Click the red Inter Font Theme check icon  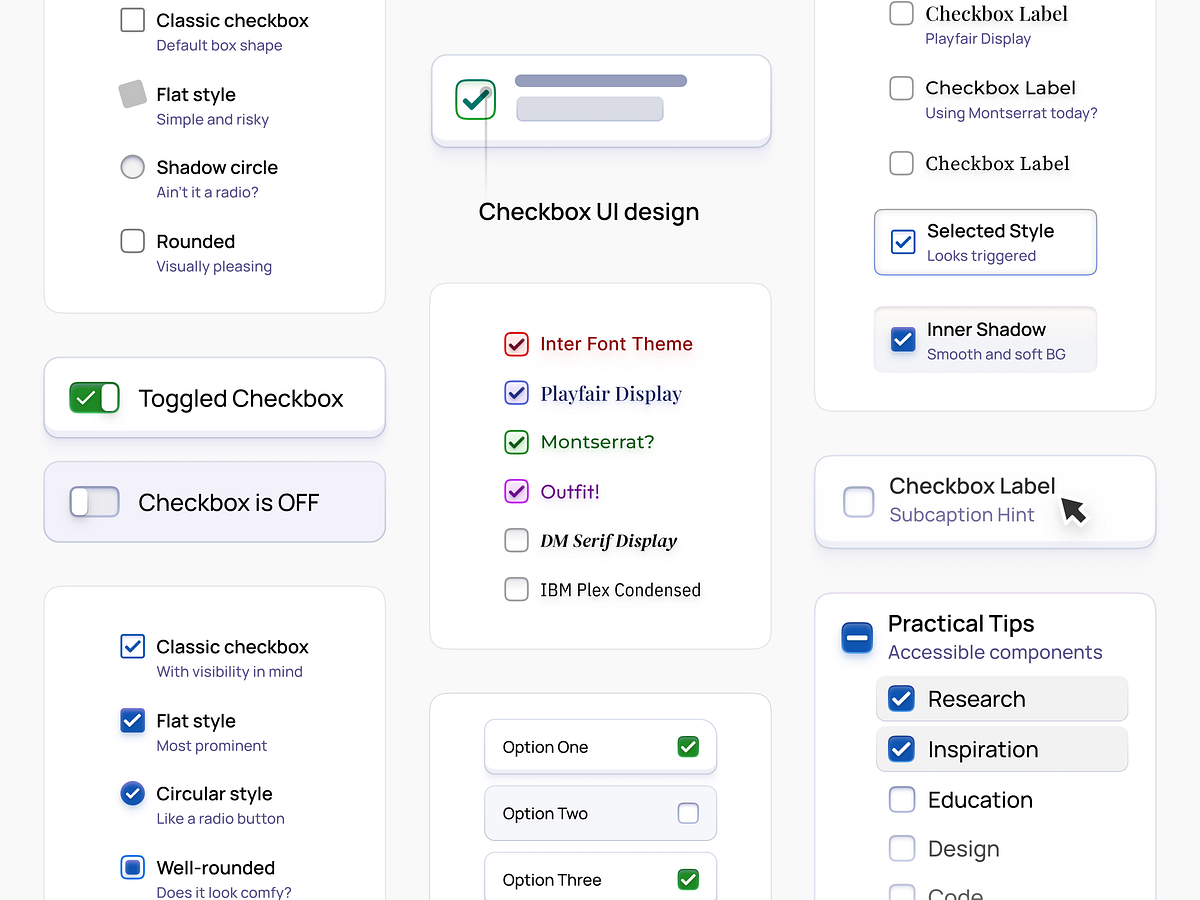point(516,344)
